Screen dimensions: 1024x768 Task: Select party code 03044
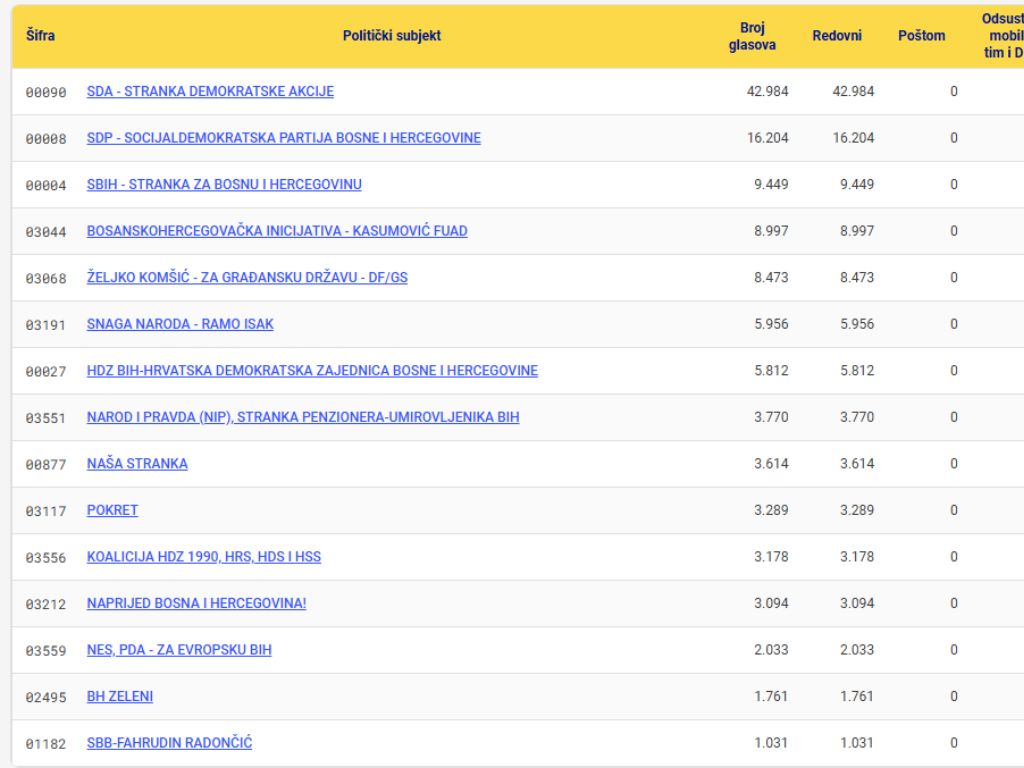[x=46, y=231]
